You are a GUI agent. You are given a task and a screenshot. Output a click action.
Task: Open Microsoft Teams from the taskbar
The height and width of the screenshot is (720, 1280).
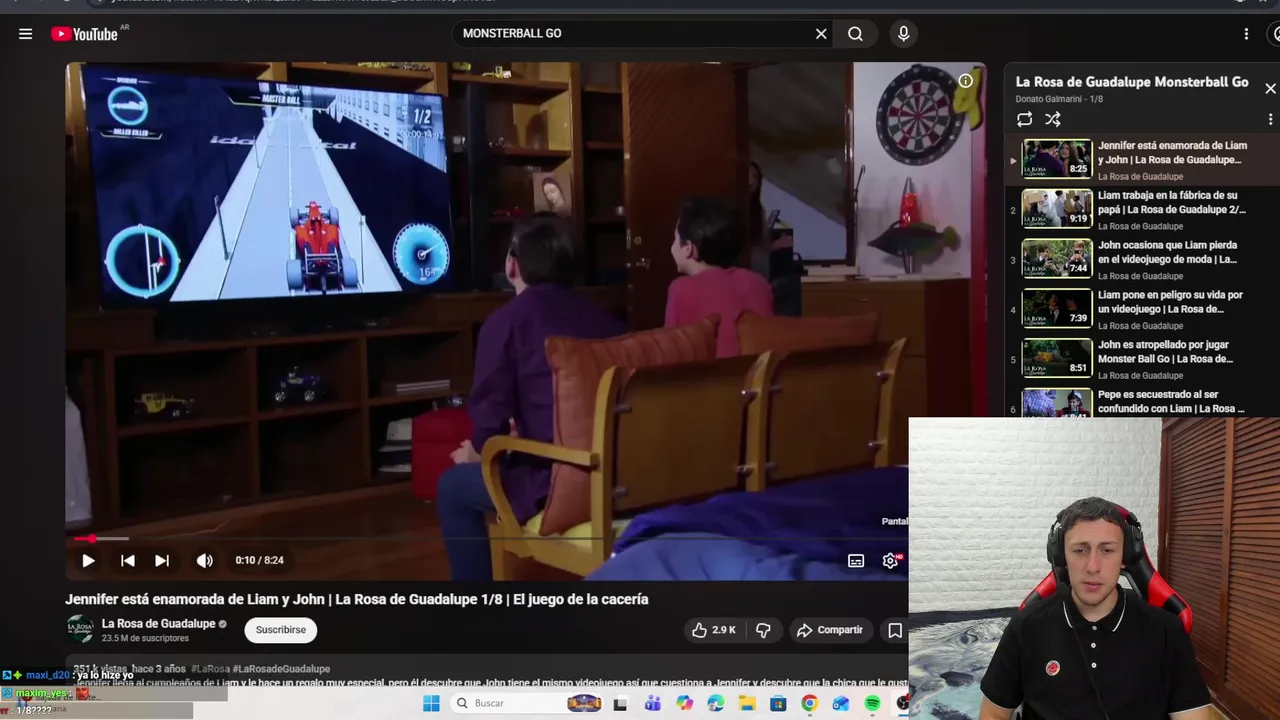tap(653, 703)
